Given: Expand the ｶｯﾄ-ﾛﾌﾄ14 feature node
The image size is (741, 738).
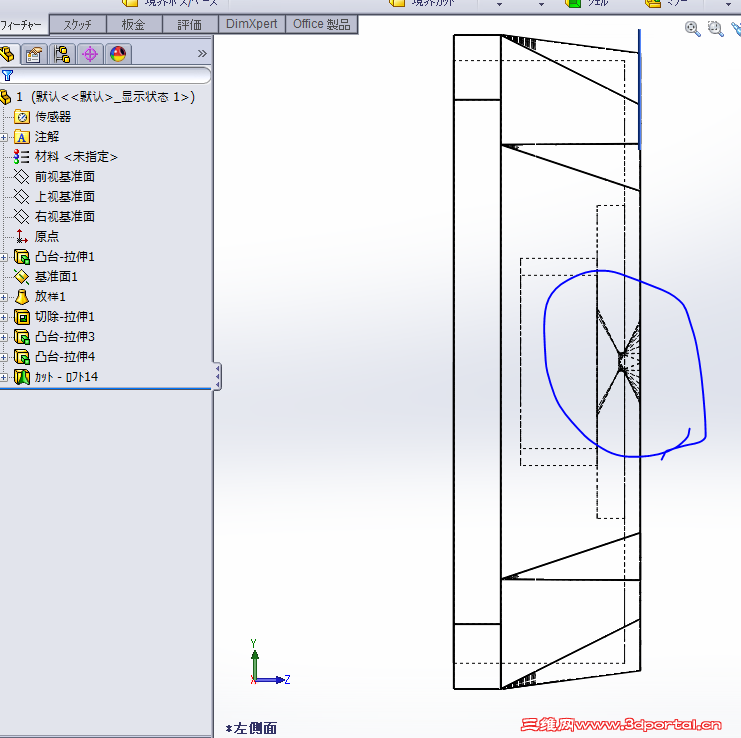Looking at the screenshot, I should [x=4, y=378].
